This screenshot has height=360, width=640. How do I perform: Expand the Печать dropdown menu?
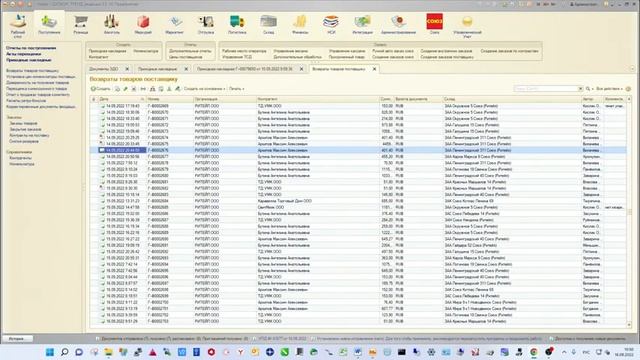[x=236, y=89]
